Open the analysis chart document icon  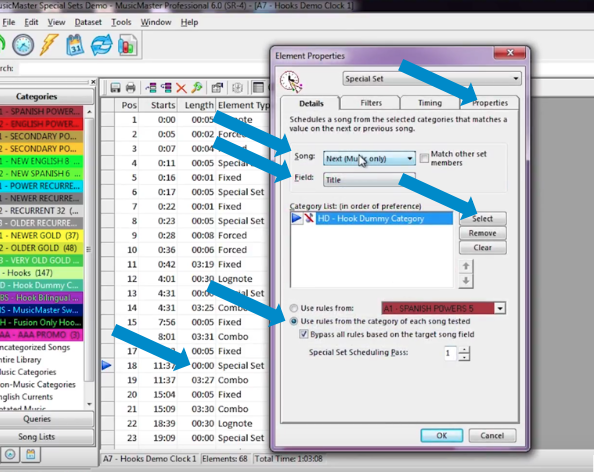click(127, 45)
